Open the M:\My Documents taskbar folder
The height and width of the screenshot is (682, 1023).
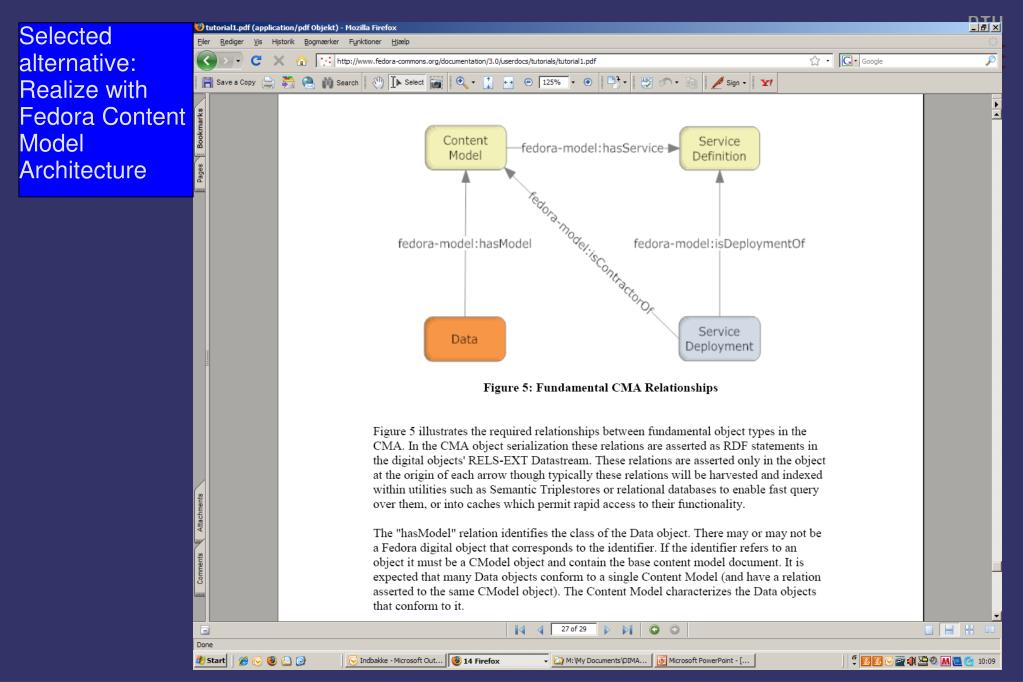(x=601, y=660)
